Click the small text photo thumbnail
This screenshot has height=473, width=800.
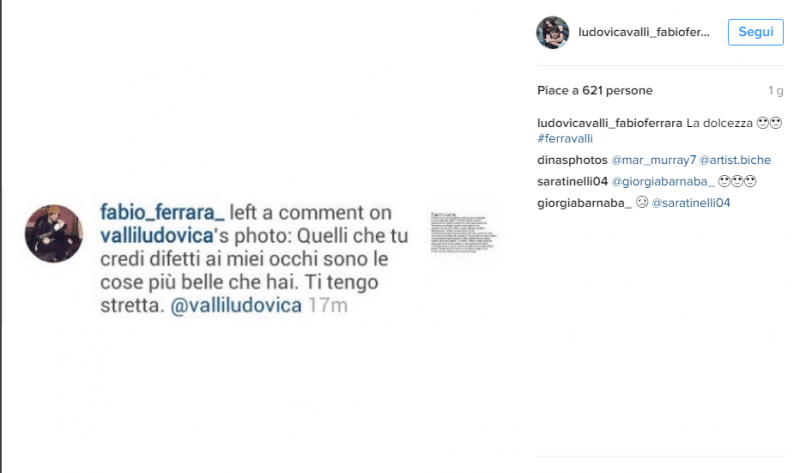tap(463, 233)
